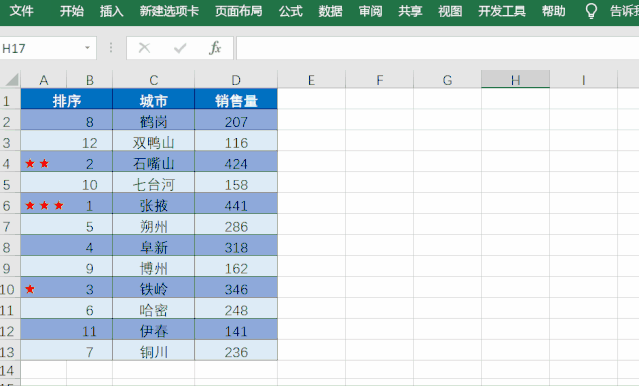The width and height of the screenshot is (639, 386).
Task: Select column F header
Action: point(379,79)
